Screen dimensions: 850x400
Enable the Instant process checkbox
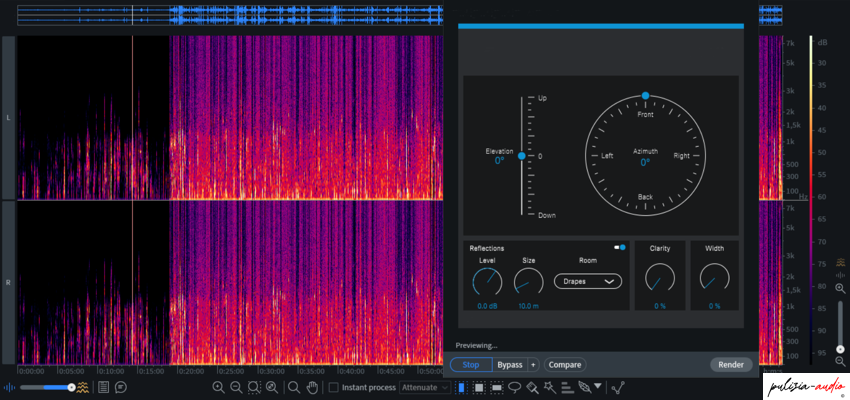tap(334, 388)
